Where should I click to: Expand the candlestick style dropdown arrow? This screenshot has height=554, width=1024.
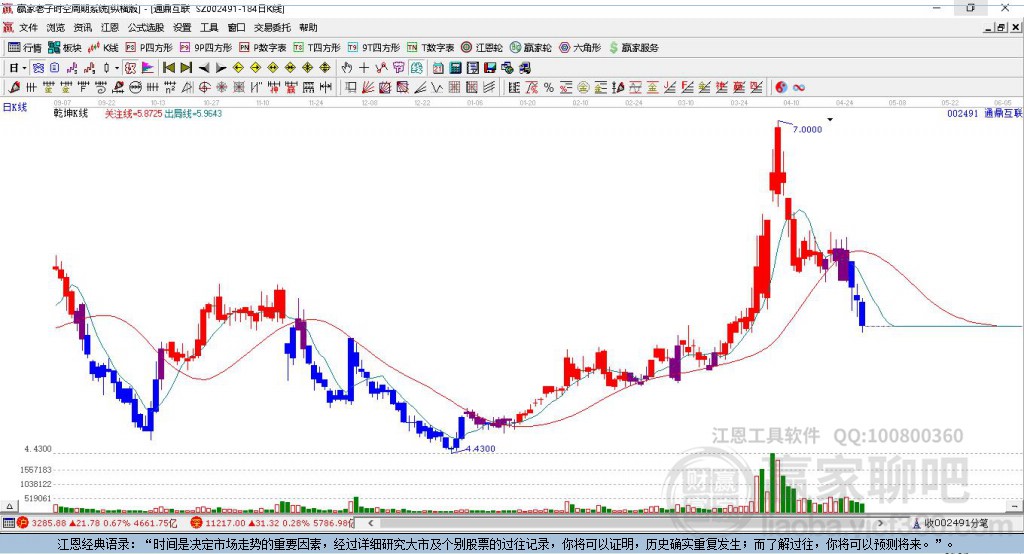(117, 68)
